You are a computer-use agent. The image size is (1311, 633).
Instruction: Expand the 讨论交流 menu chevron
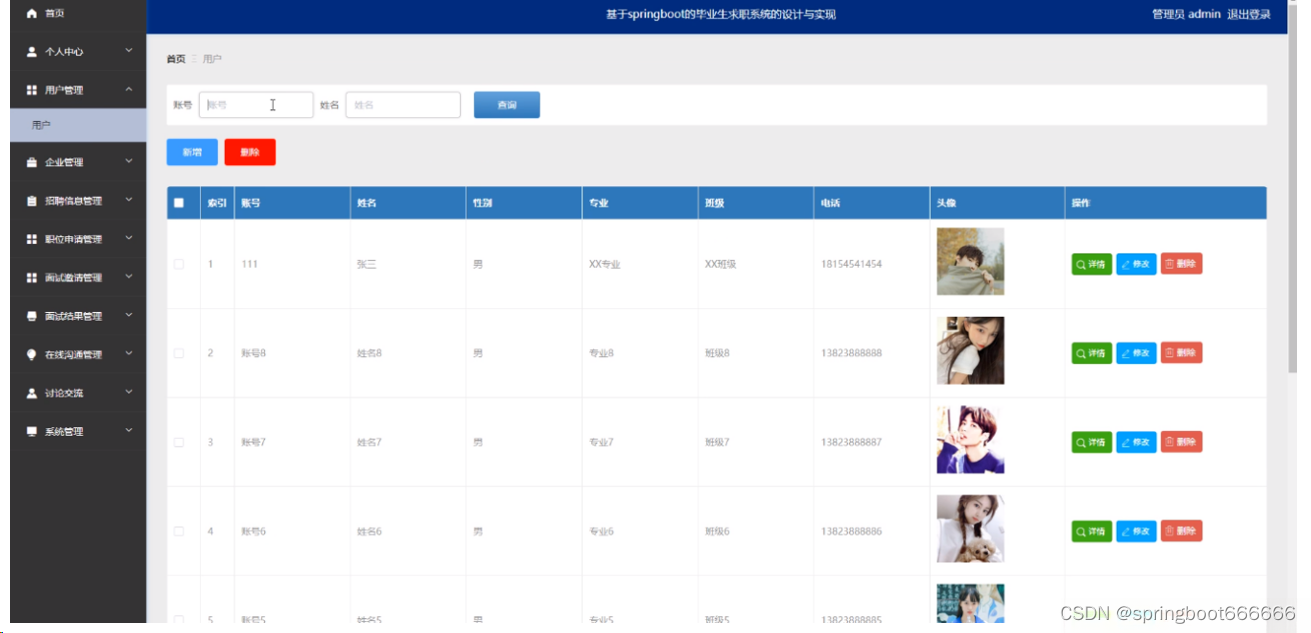[129, 392]
